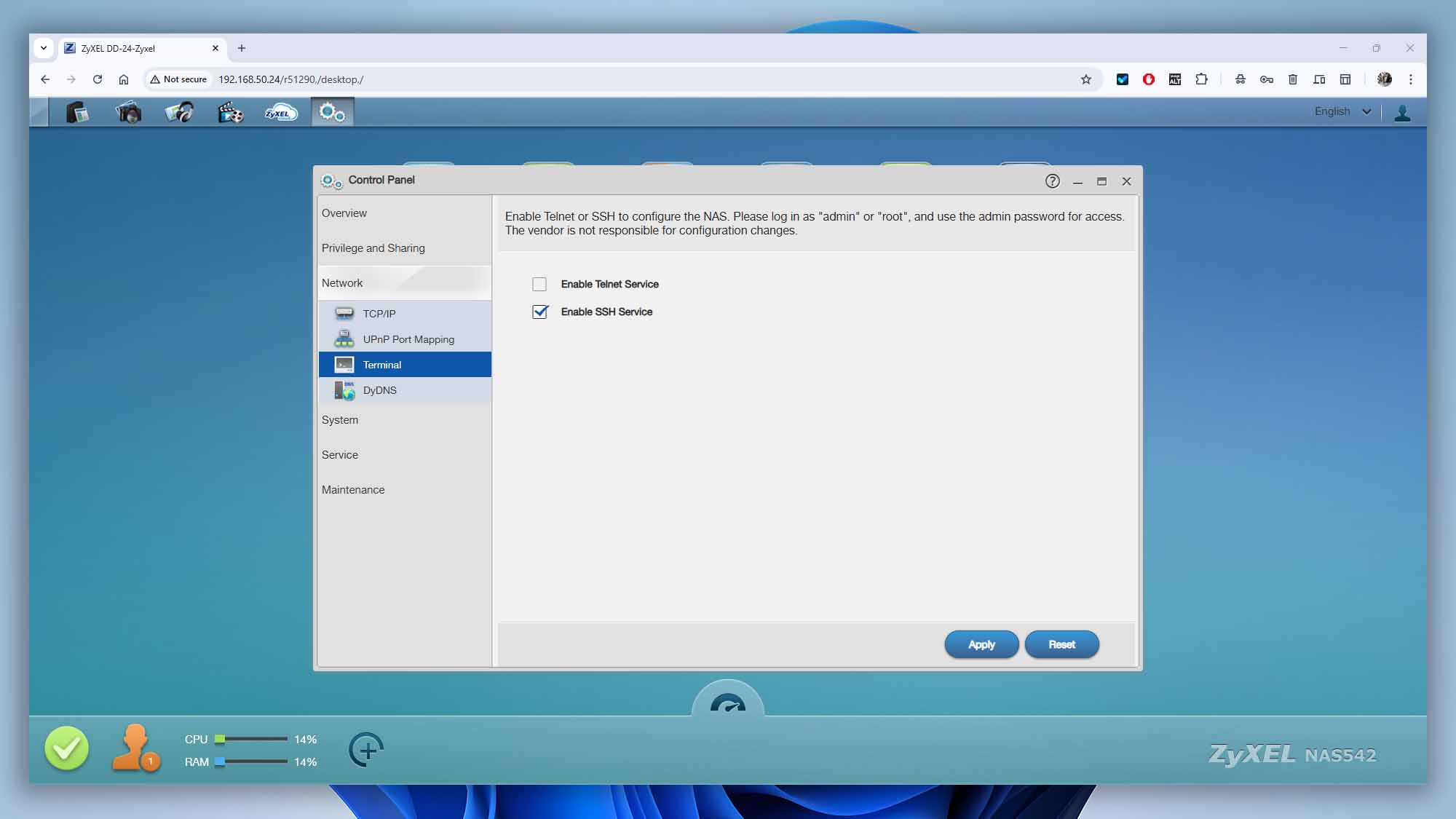Image resolution: width=1456 pixels, height=819 pixels.
Task: Open TCP/IP settings
Action: tap(404, 314)
